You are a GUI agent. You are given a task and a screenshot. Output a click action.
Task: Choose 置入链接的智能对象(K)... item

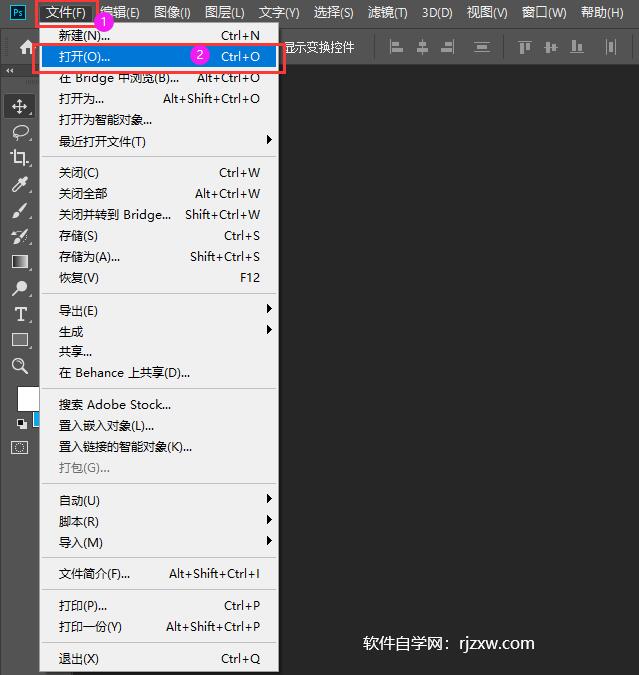[x=159, y=447]
